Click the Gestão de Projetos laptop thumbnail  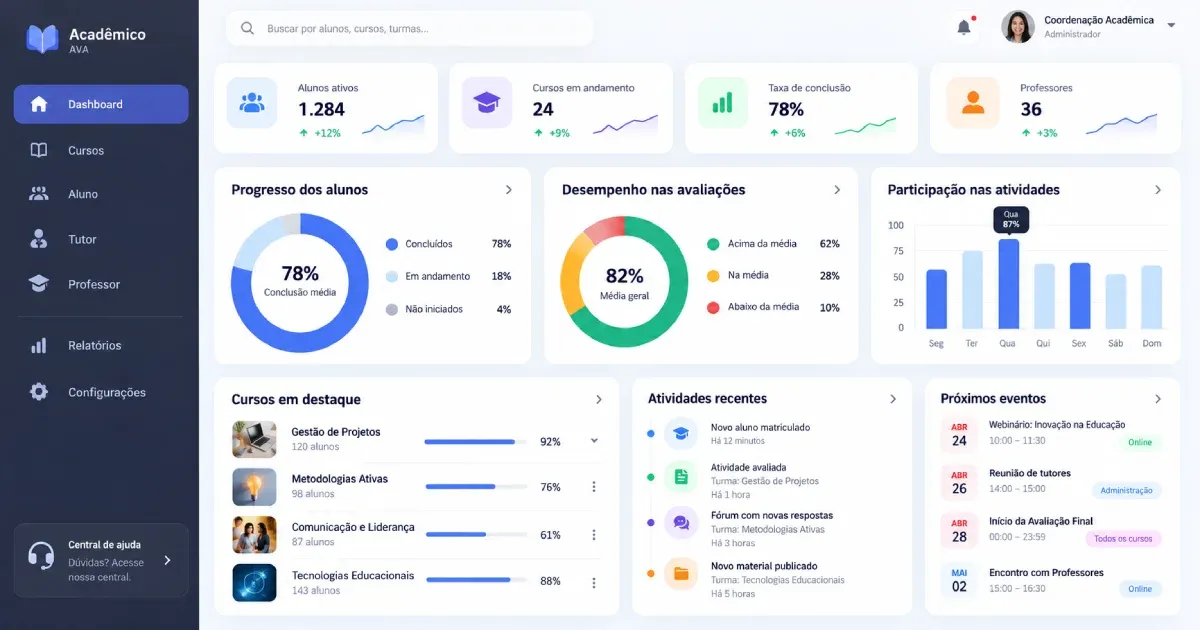[254, 439]
